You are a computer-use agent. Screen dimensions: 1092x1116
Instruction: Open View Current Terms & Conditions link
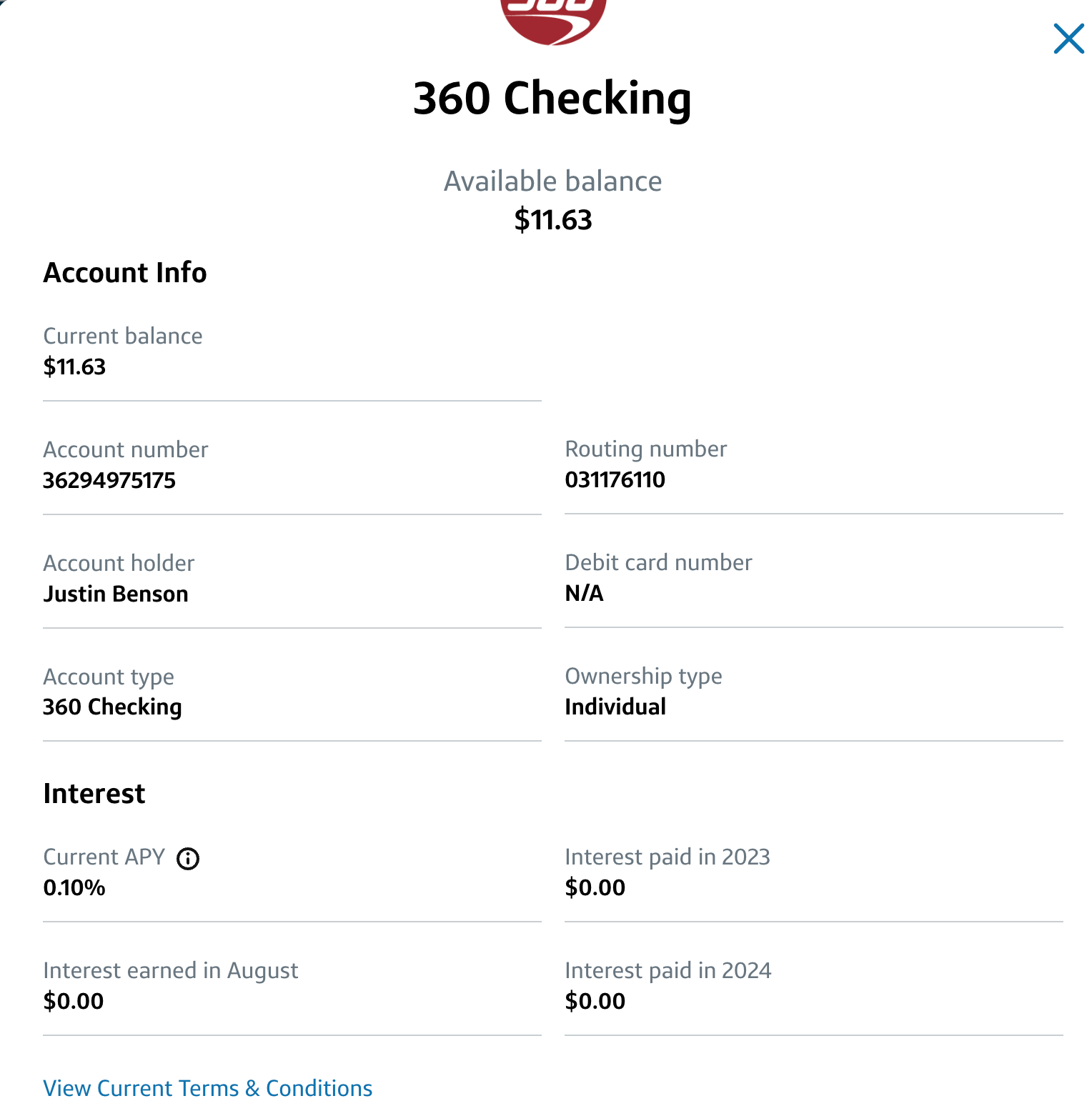pyautogui.click(x=207, y=1088)
